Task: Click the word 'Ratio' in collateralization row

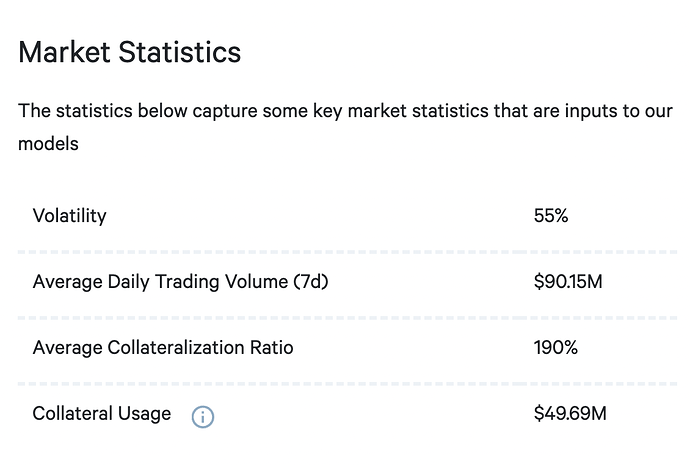Action: click(x=272, y=348)
